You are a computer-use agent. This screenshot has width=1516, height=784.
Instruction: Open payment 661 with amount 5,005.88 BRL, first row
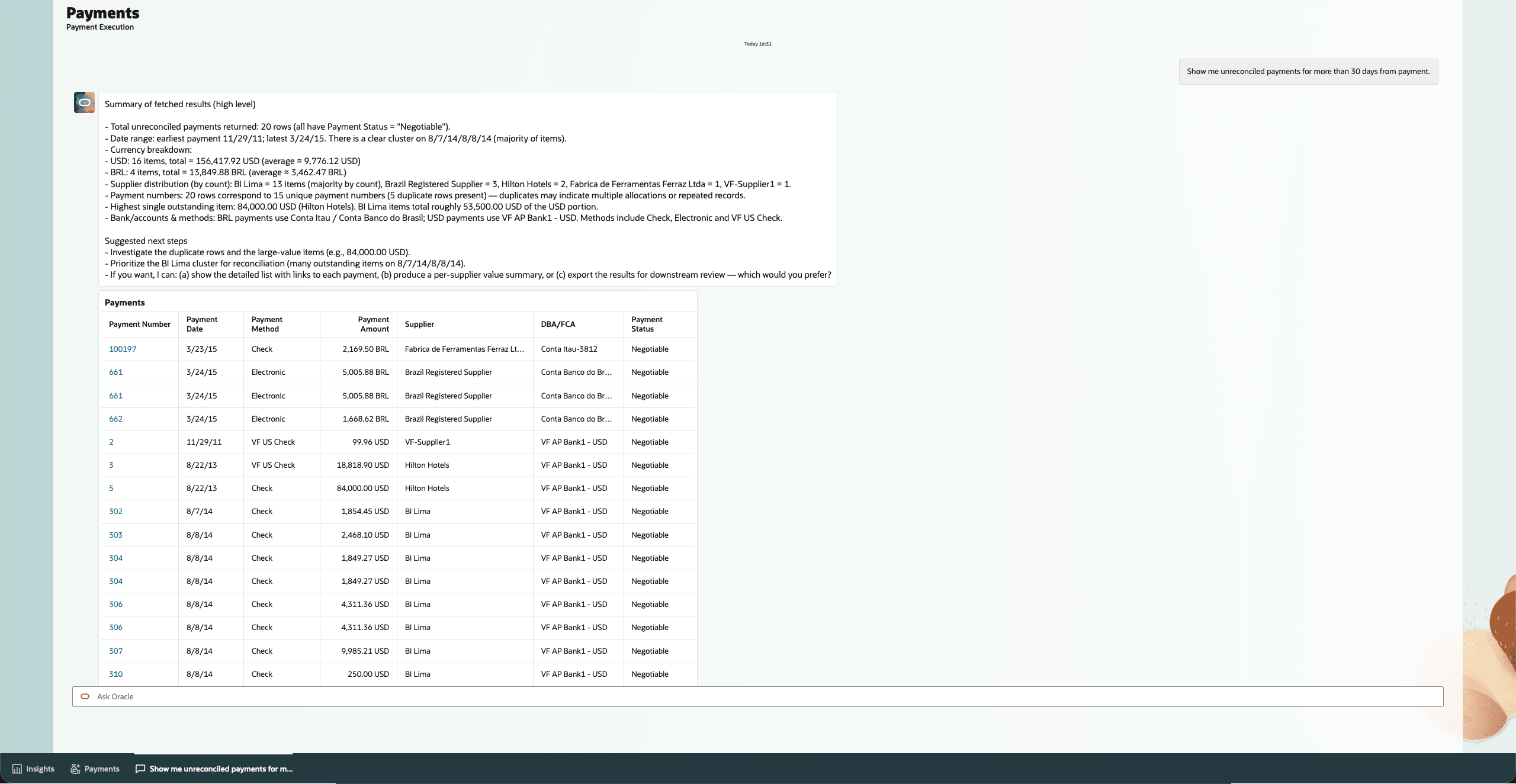click(x=115, y=372)
